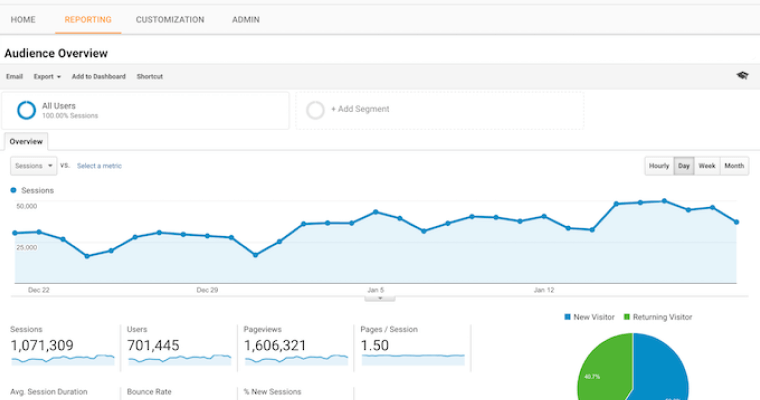Viewport: 760px width, 400px height.
Task: Click the Pages / Session sparkline
Action: 413,359
